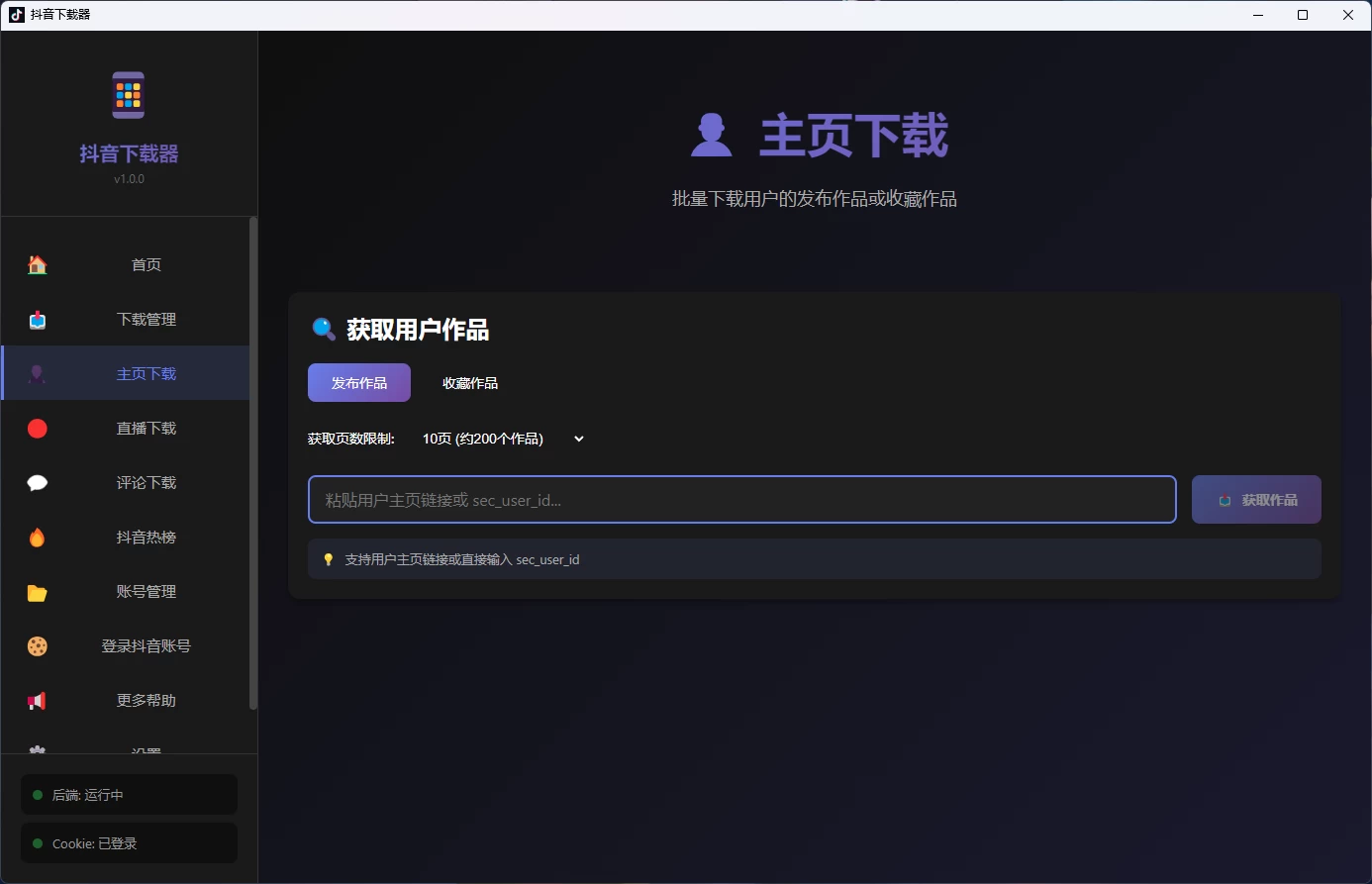Click the 后端: 运行中 status box
1372x884 pixels.
(129, 795)
